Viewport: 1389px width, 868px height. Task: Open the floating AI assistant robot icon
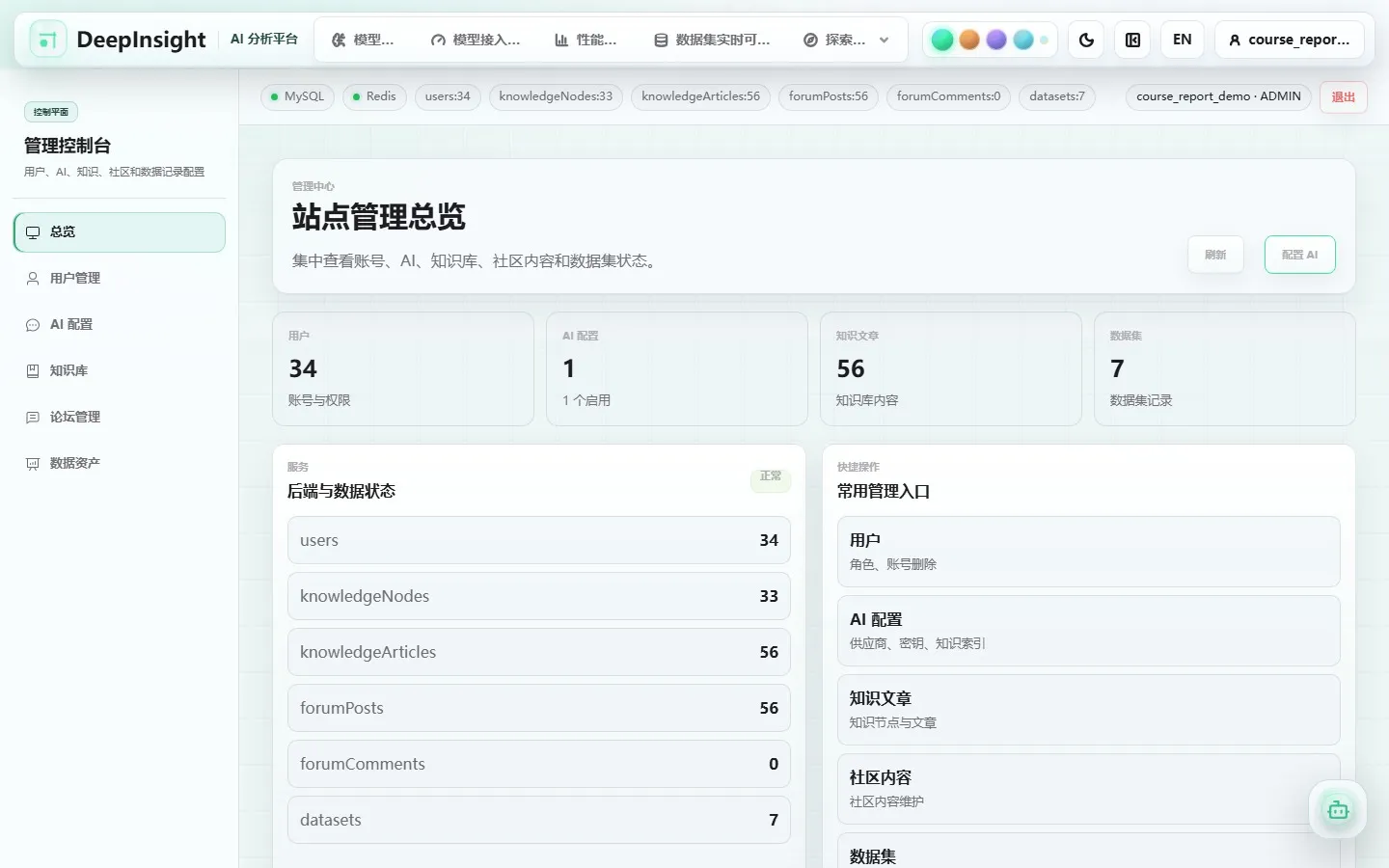1338,810
